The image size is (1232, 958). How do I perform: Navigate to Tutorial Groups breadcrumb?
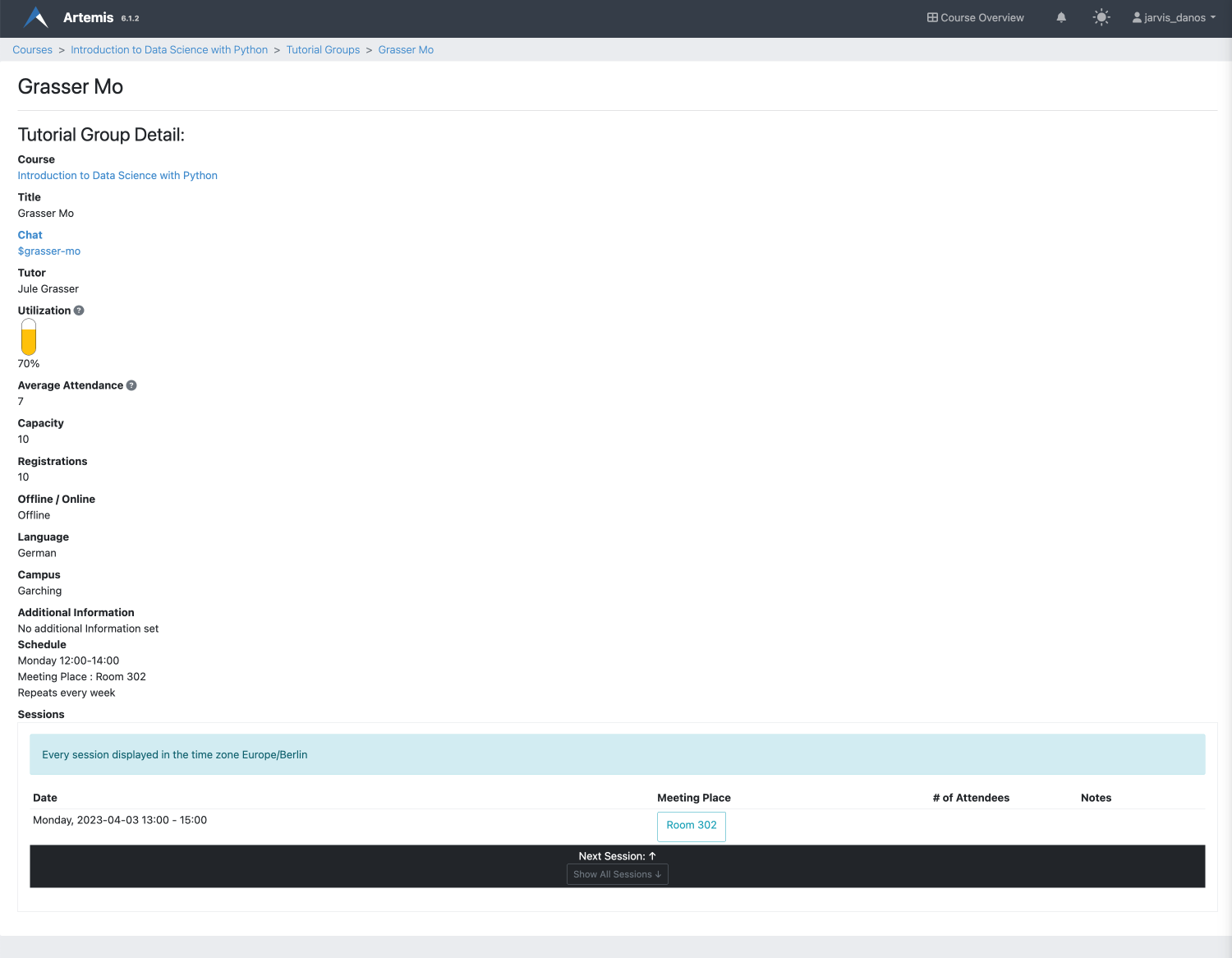pyautogui.click(x=323, y=50)
